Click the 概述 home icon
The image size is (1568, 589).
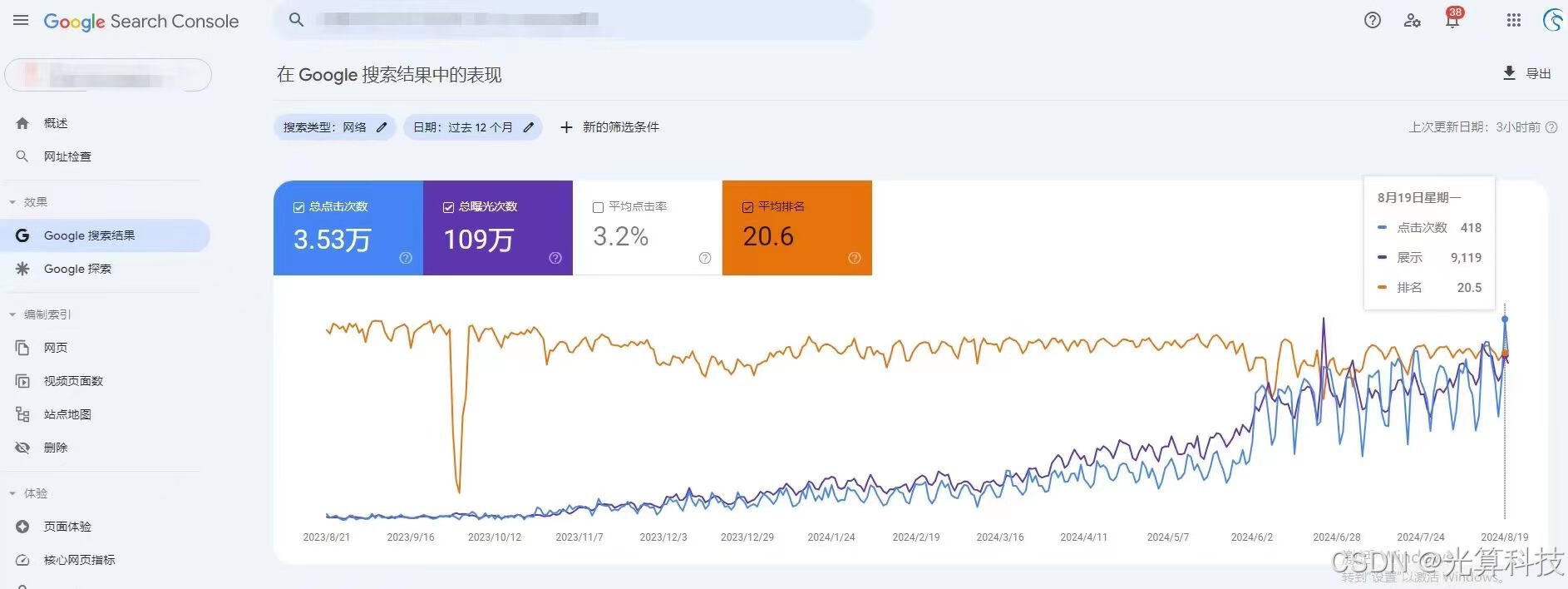22,123
